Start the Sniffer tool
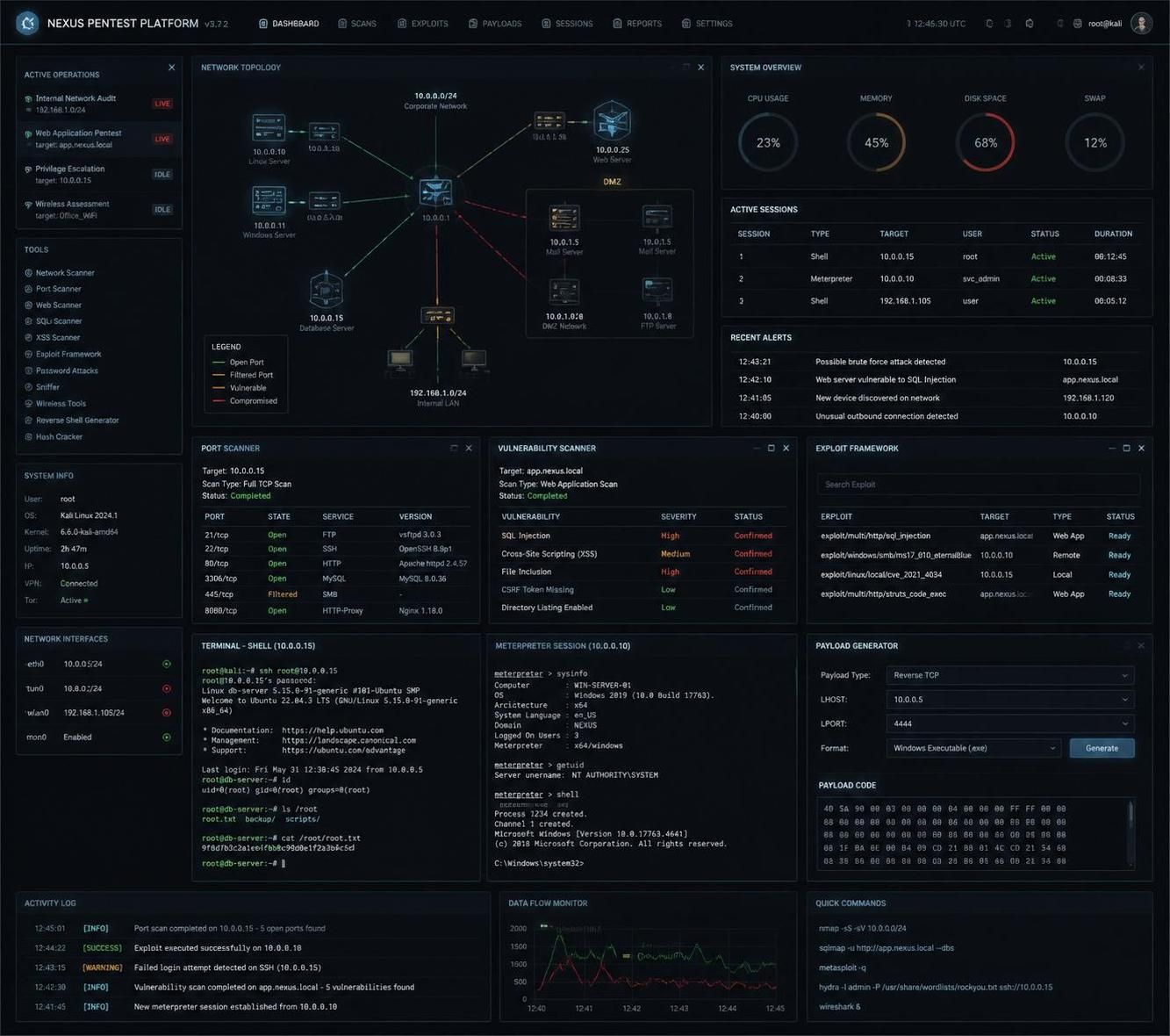Screen dimensions: 1170x1036 click(x=47, y=387)
